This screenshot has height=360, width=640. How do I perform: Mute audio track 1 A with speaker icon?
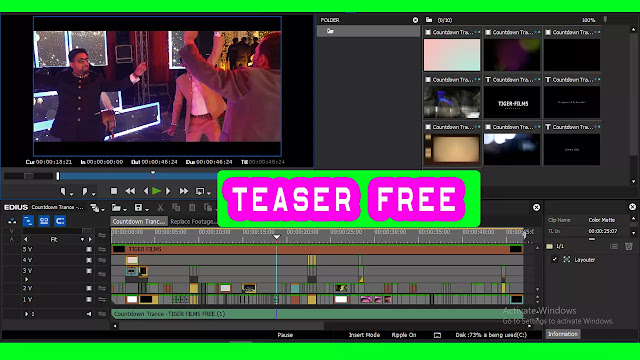[x=89, y=314]
